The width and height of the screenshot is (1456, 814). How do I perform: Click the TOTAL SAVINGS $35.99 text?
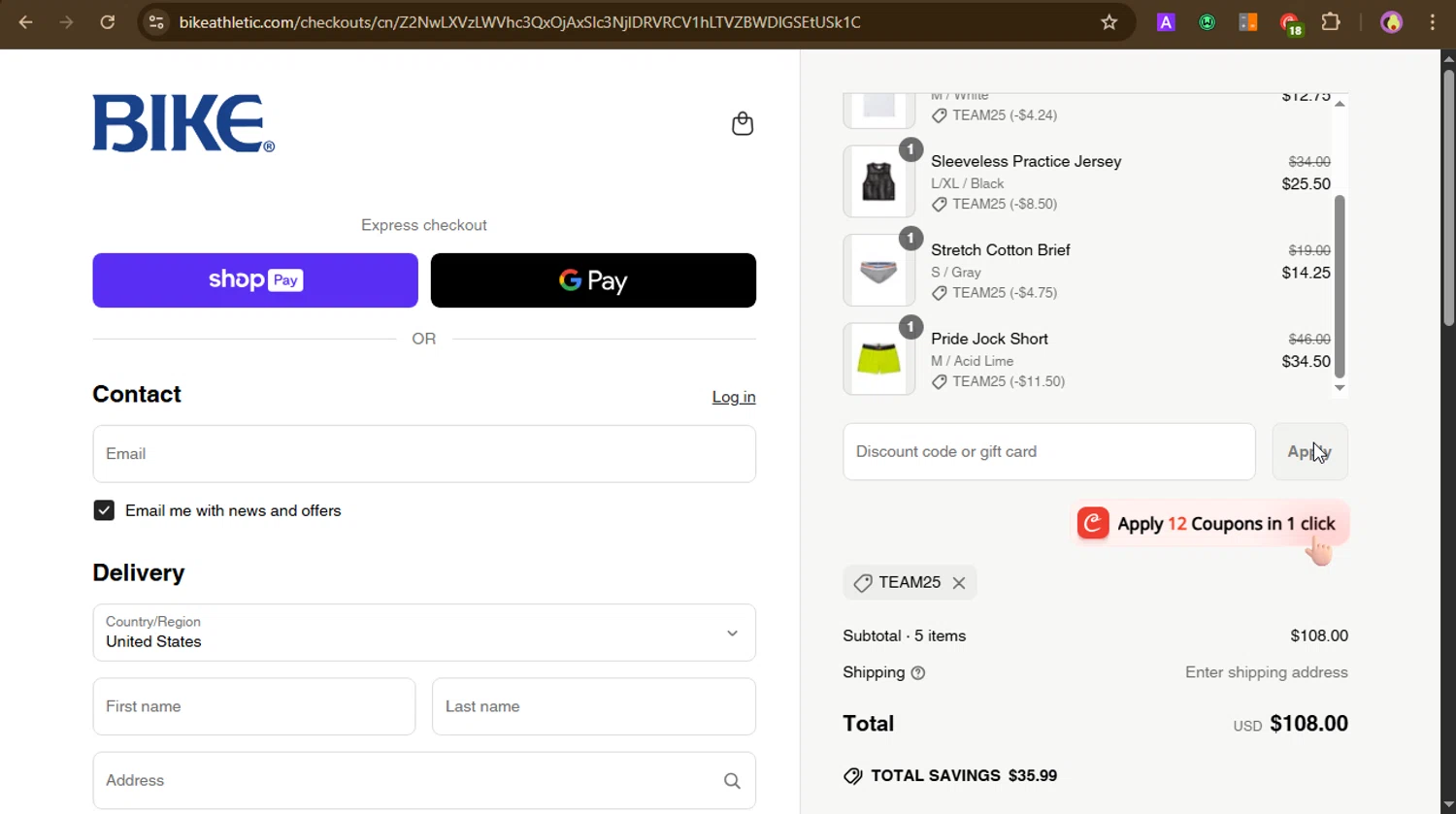click(964, 776)
